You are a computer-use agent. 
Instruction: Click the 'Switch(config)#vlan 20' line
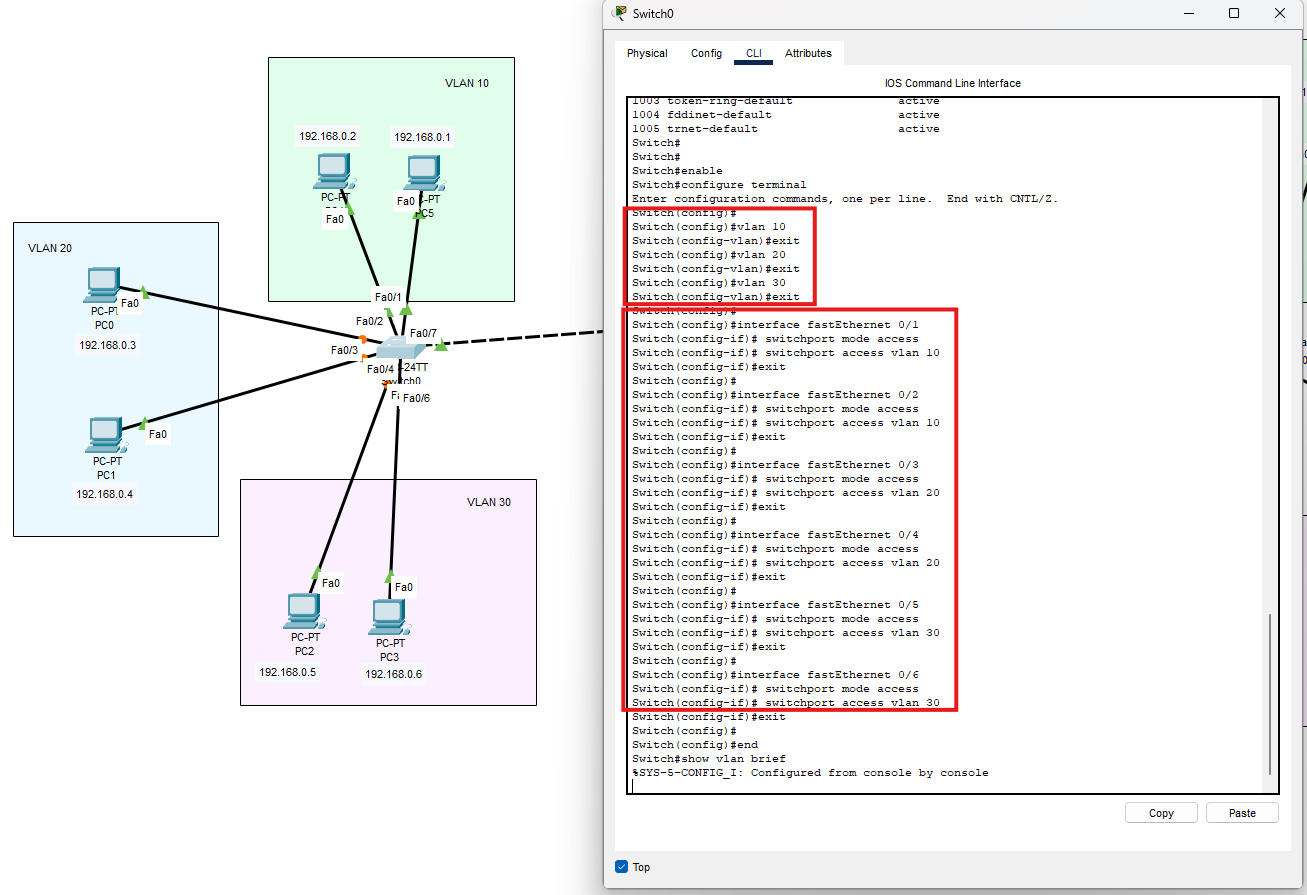709,255
